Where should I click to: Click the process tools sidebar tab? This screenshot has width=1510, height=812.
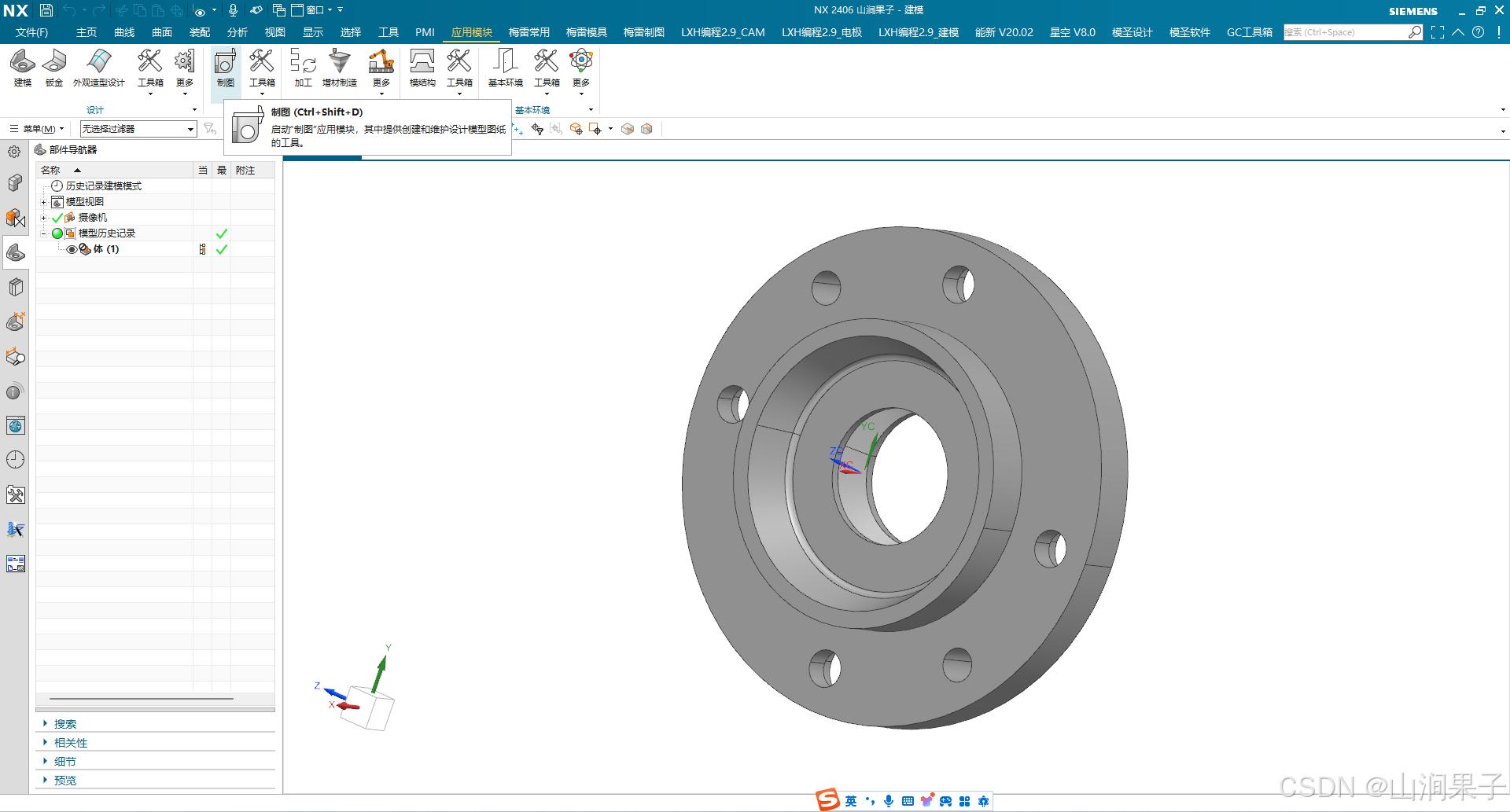pos(15,494)
